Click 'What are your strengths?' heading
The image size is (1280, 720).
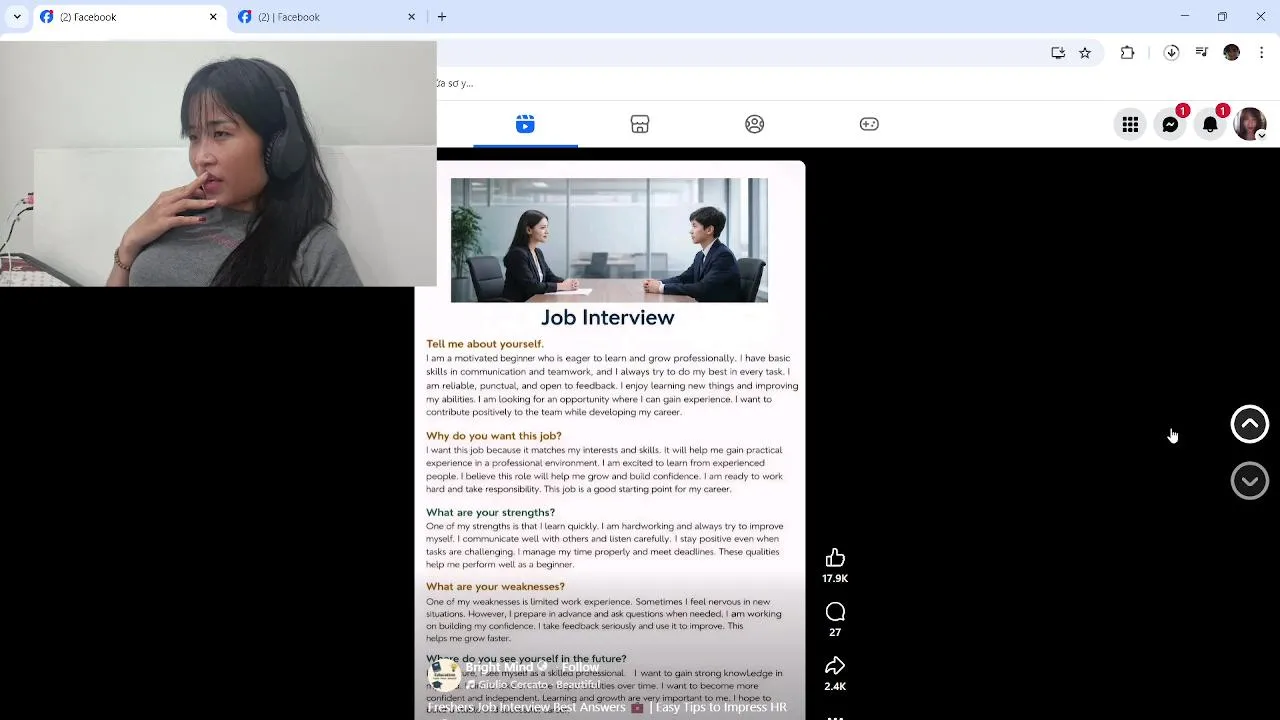[490, 513]
